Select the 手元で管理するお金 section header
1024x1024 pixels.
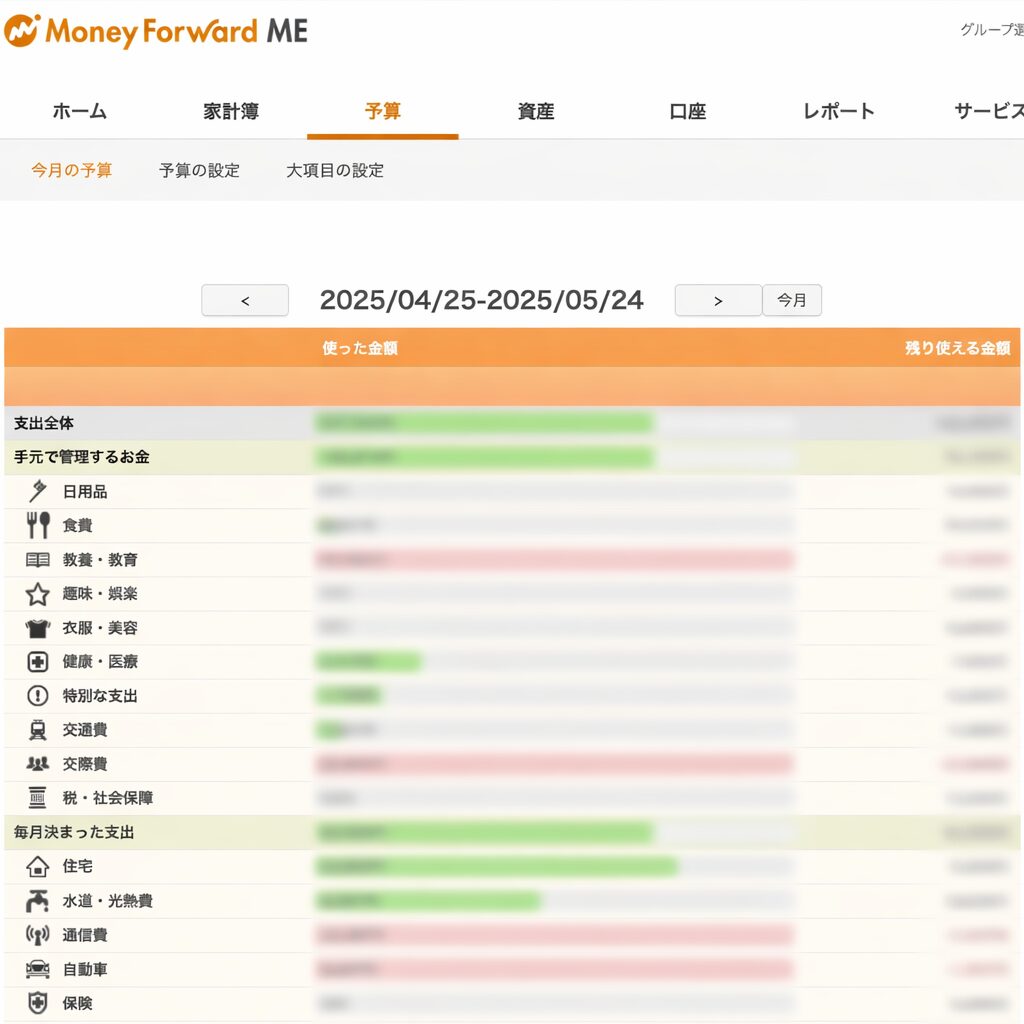[x=82, y=457]
